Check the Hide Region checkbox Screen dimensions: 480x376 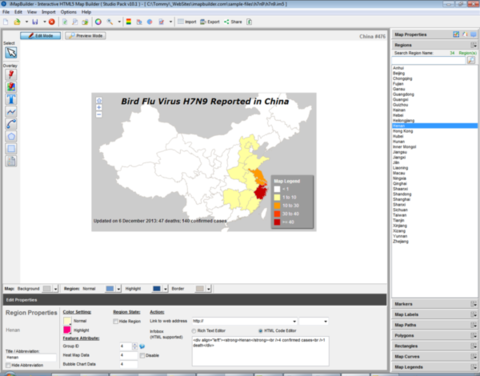pos(116,321)
